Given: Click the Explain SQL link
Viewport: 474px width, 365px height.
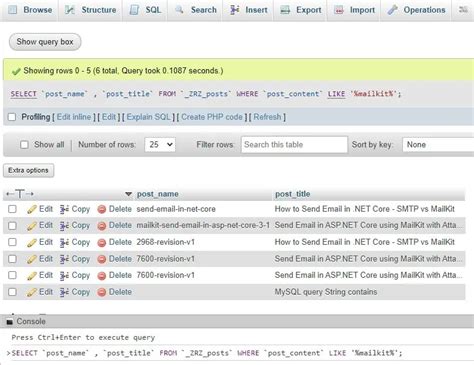Looking at the screenshot, I should [149, 117].
